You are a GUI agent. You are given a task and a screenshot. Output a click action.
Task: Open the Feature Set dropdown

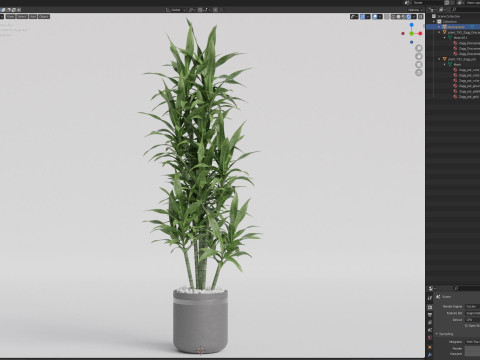pos(472,313)
